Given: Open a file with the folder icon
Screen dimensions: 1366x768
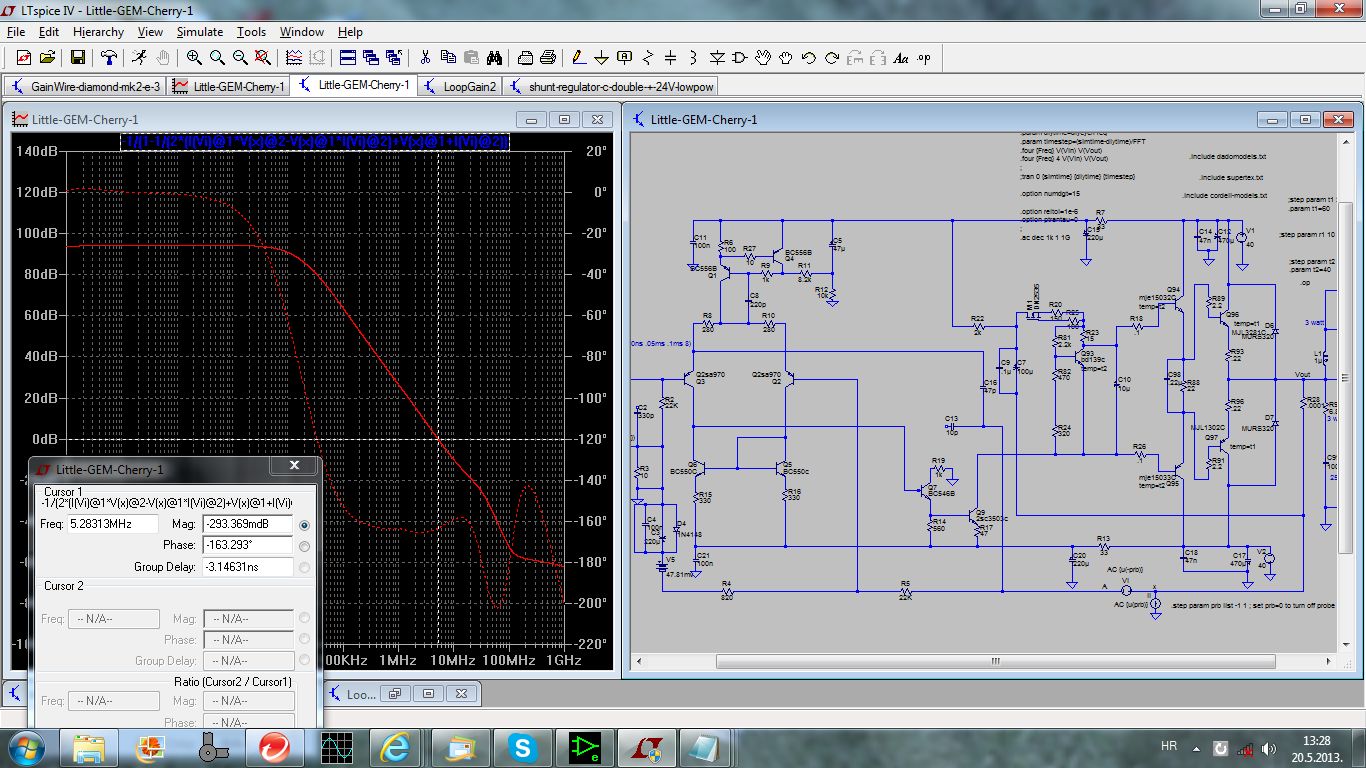Looking at the screenshot, I should pyautogui.click(x=46, y=58).
